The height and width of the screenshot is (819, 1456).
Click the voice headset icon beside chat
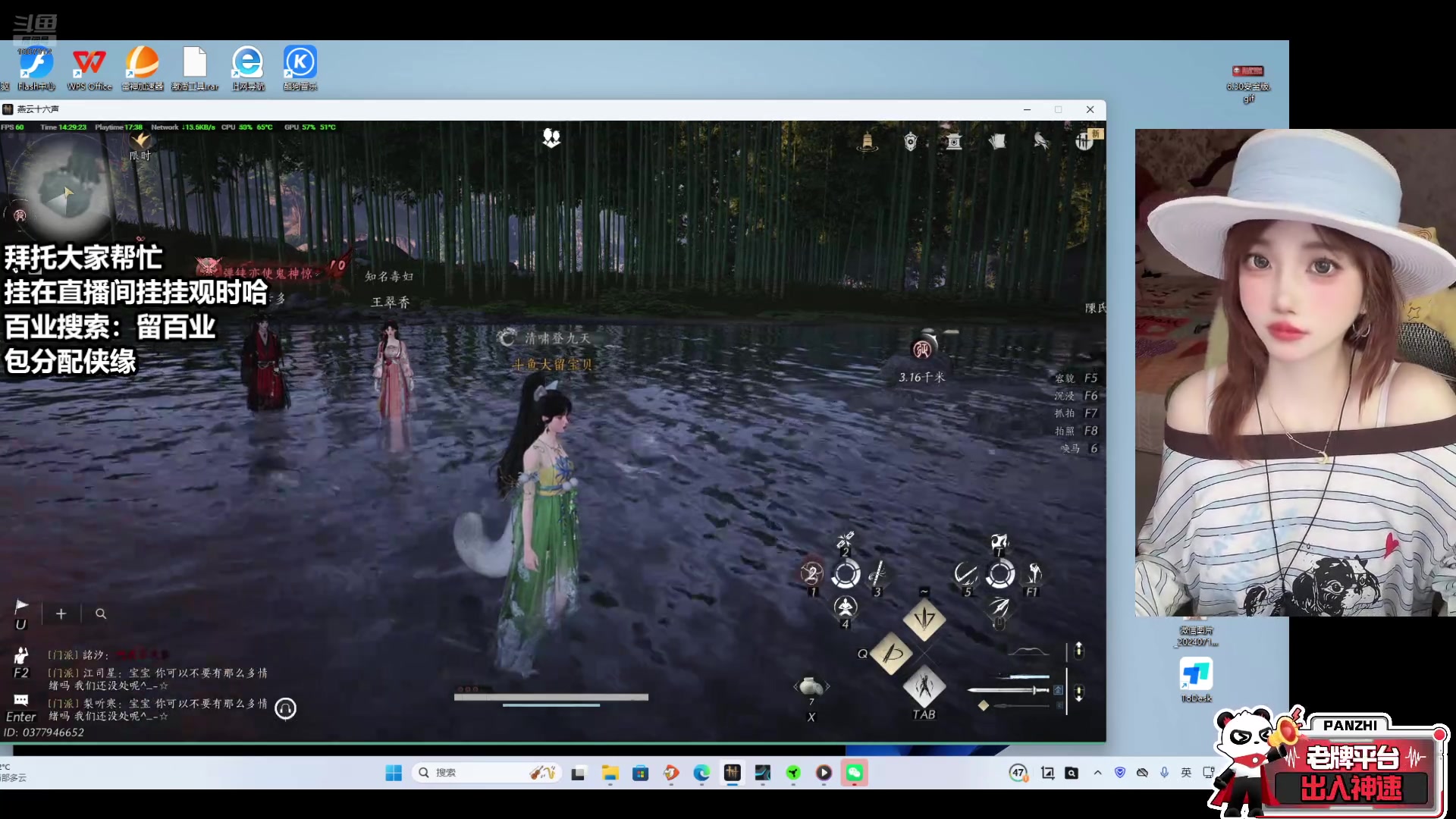tap(285, 708)
